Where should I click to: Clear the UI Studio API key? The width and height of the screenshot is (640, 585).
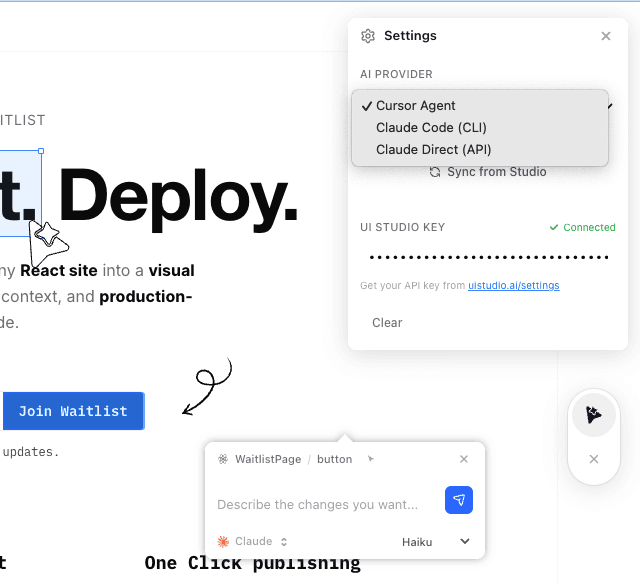(387, 323)
